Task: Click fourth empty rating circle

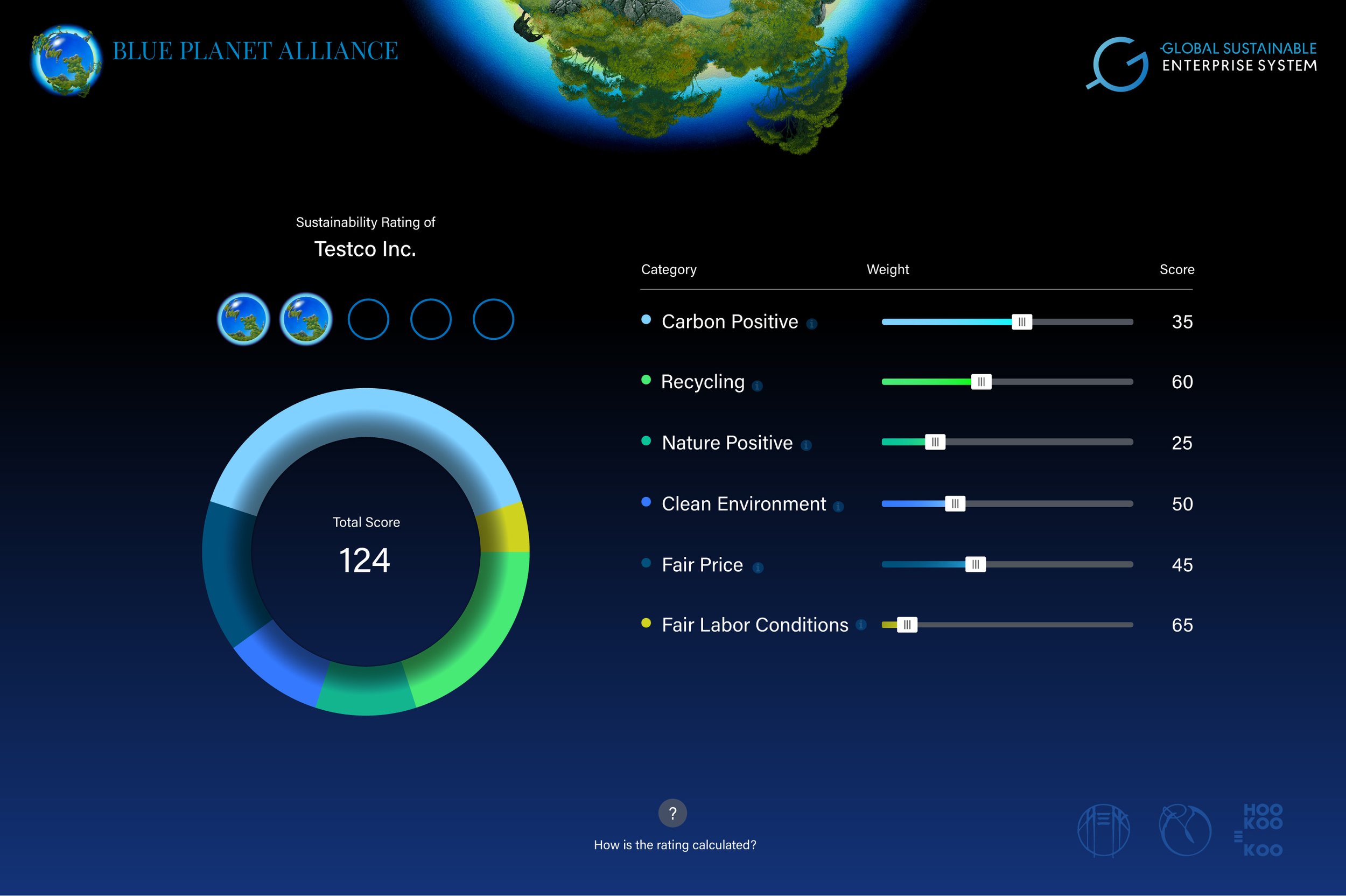Action: [x=431, y=319]
